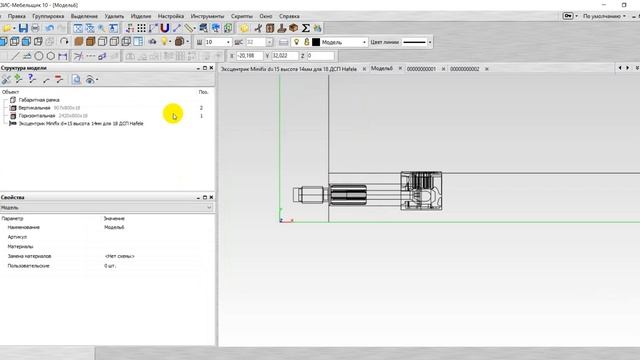Click the Sigma summary icon
The height and width of the screenshot is (360, 640).
305,28
